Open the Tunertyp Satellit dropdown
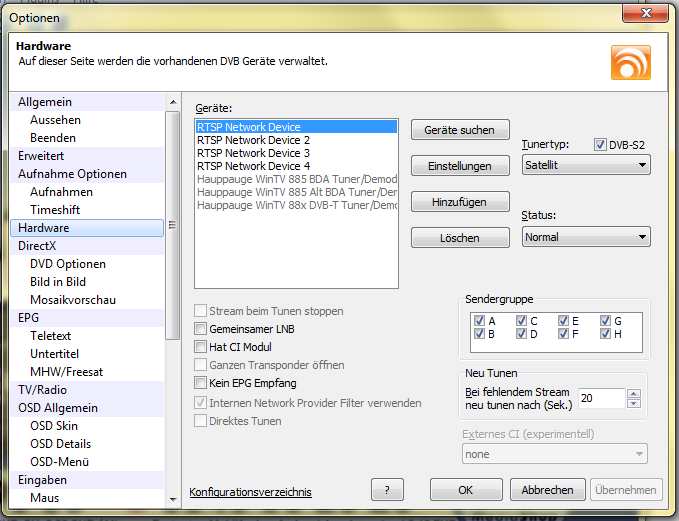The width and height of the screenshot is (679, 521). pyautogui.click(x=586, y=164)
